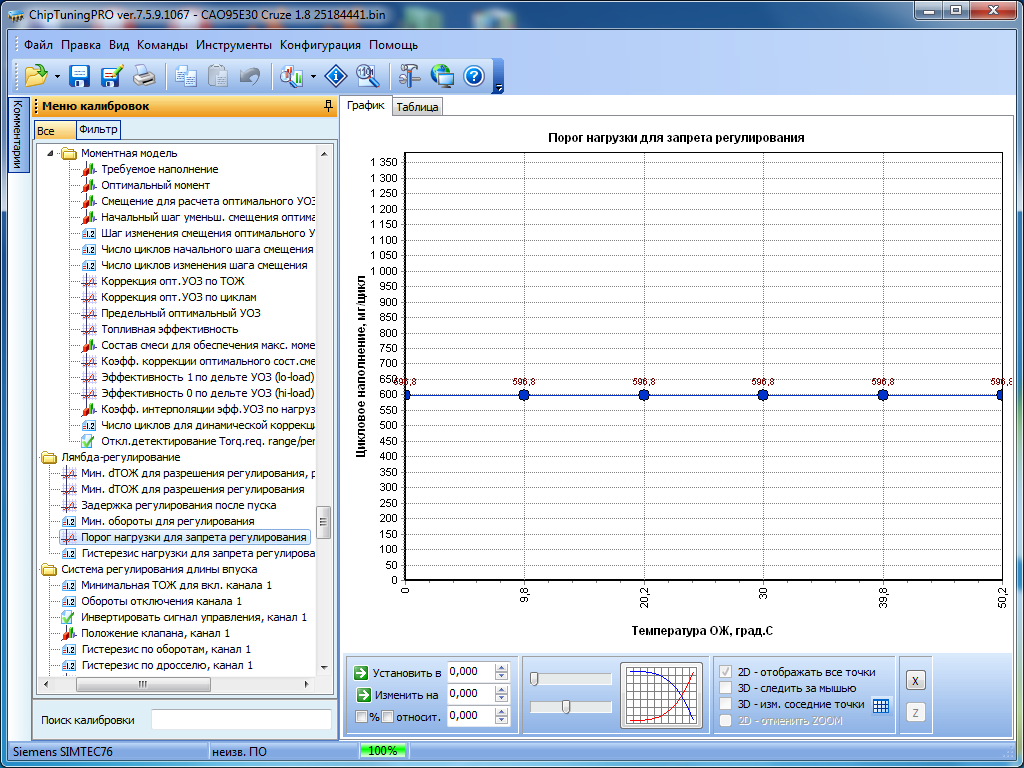Screen dimensions: 1024x768
Task: Click the 'X' axis button
Action: pos(915,681)
